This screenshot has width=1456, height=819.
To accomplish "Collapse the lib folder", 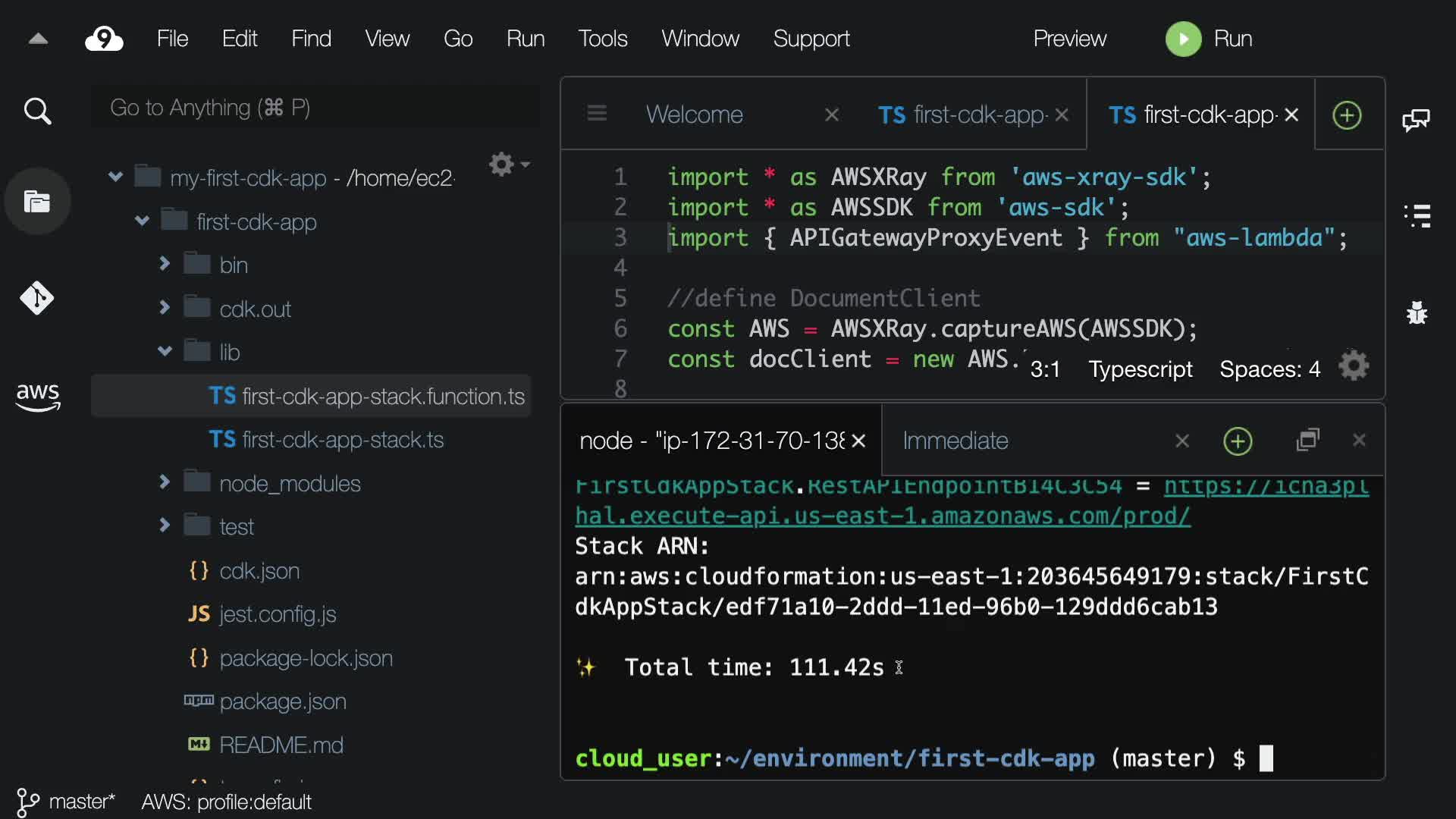I will [x=165, y=351].
